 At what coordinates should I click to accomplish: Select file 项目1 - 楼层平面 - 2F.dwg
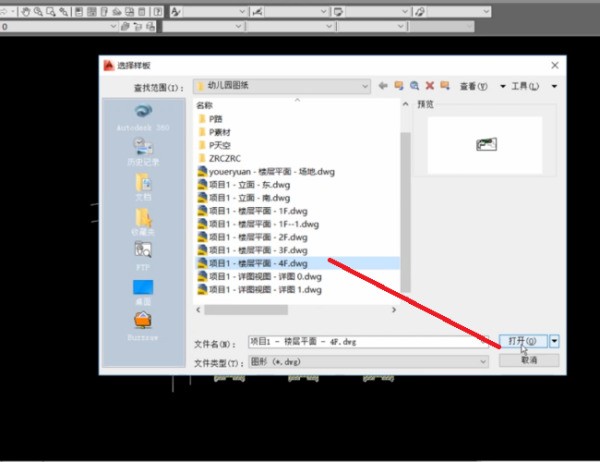click(x=258, y=237)
